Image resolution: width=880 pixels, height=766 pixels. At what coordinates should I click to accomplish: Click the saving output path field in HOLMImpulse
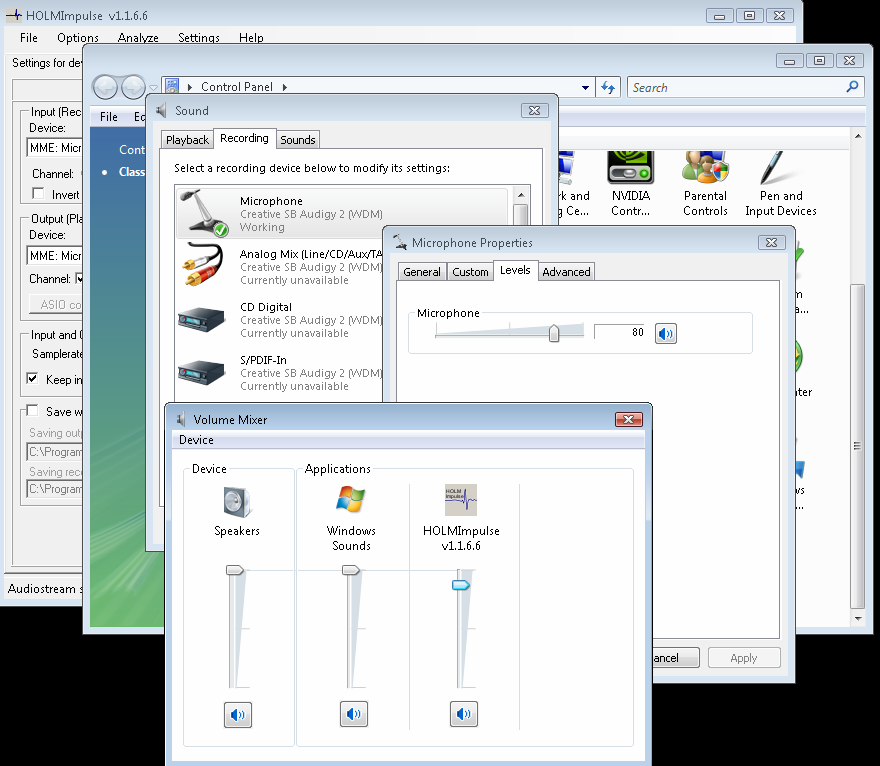pyautogui.click(x=55, y=452)
